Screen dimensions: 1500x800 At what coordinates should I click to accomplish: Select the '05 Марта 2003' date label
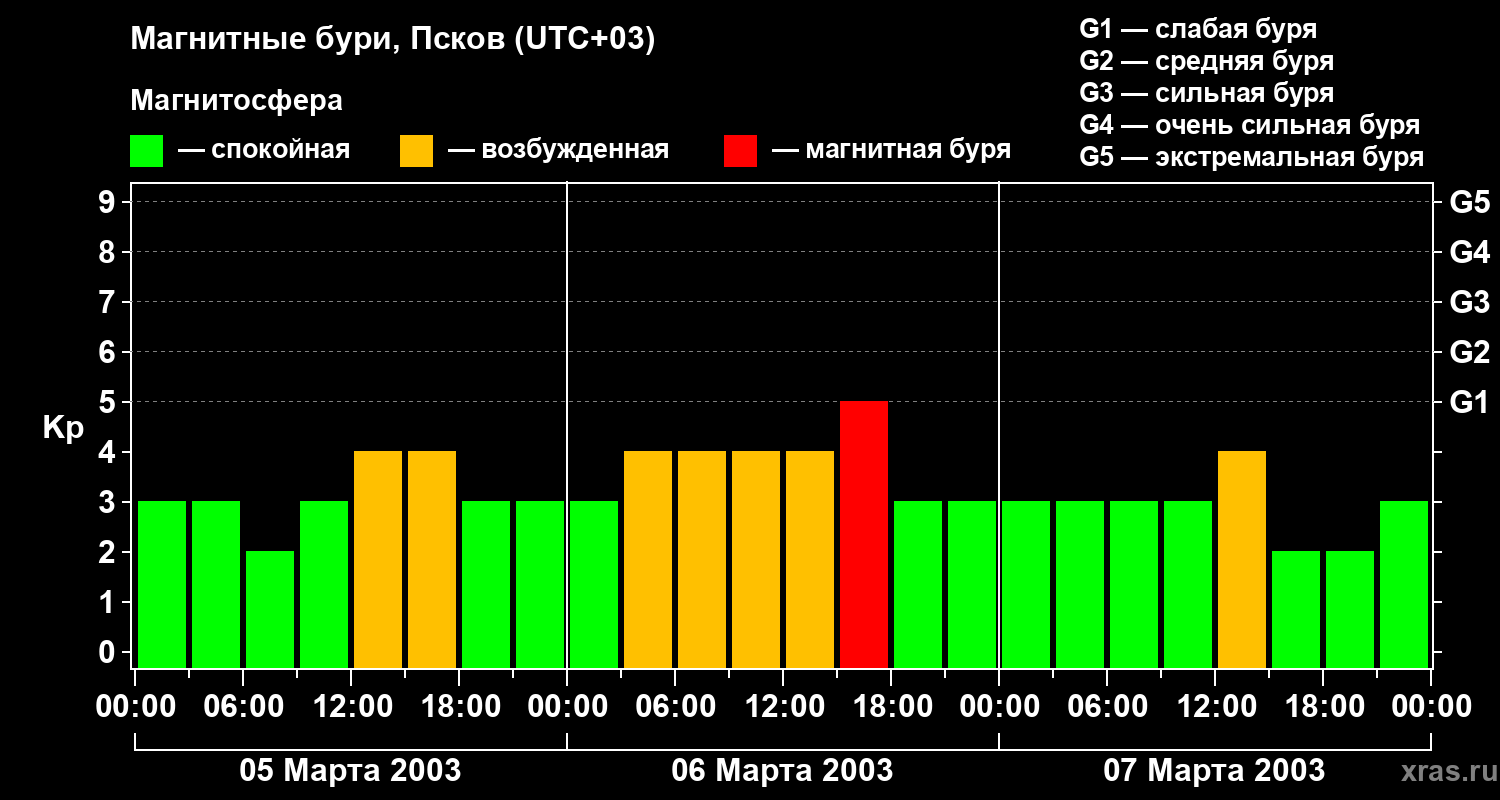pyautogui.click(x=350, y=771)
